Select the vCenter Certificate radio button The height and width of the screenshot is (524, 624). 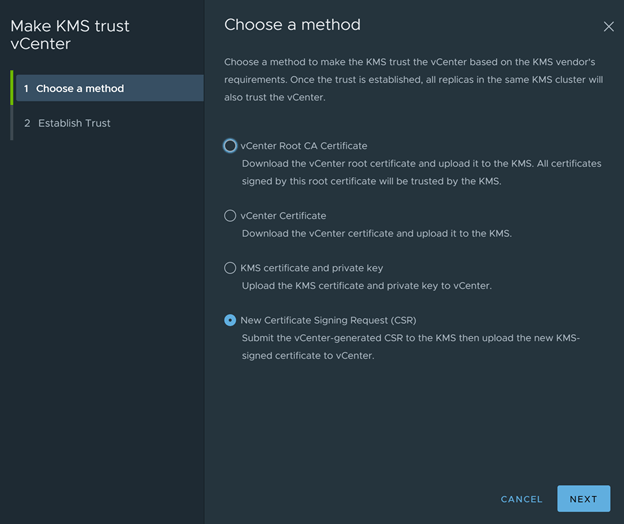[230, 216]
